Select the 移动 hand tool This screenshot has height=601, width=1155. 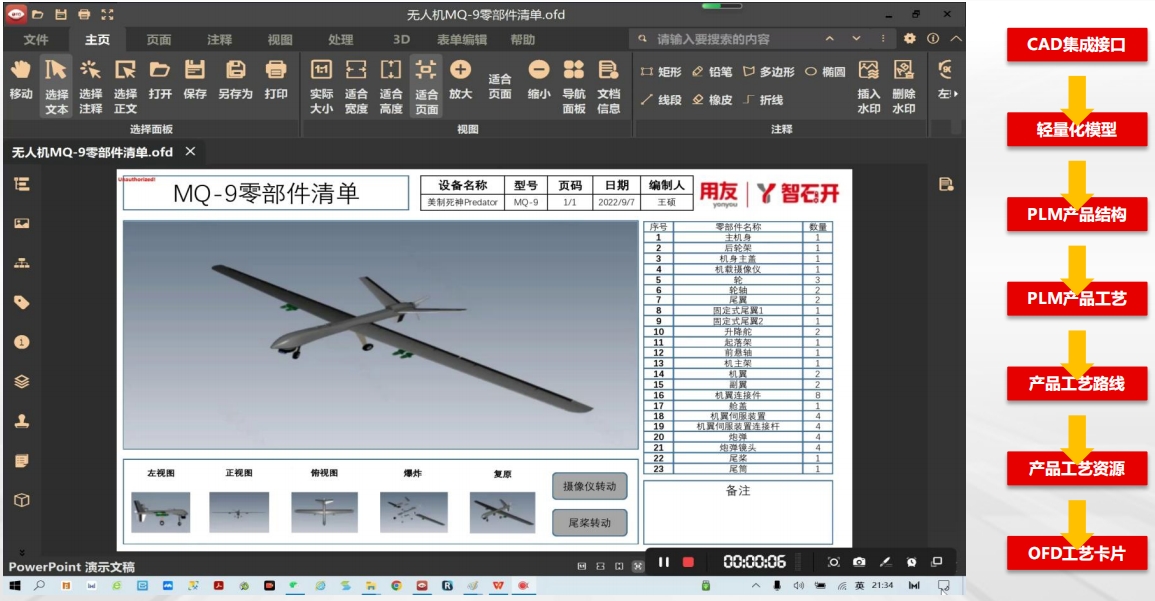coord(21,80)
